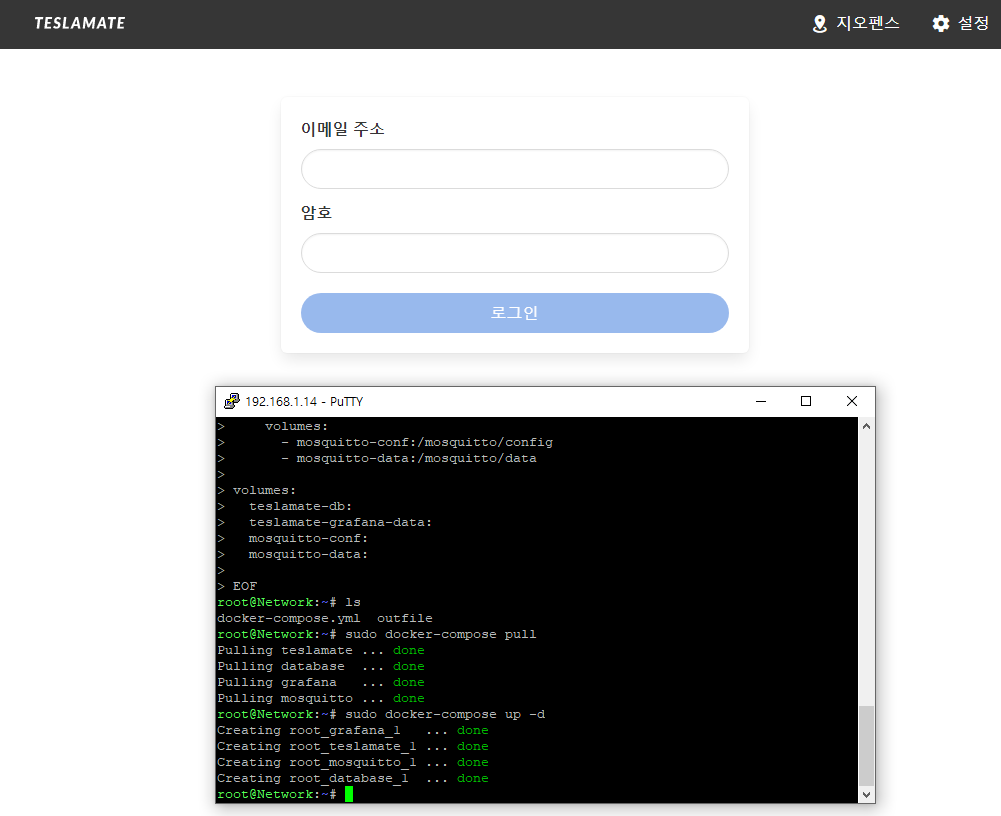Click 'sudo docker-compose pull' command line
Image resolution: width=1001 pixels, height=816 pixels.
click(377, 634)
